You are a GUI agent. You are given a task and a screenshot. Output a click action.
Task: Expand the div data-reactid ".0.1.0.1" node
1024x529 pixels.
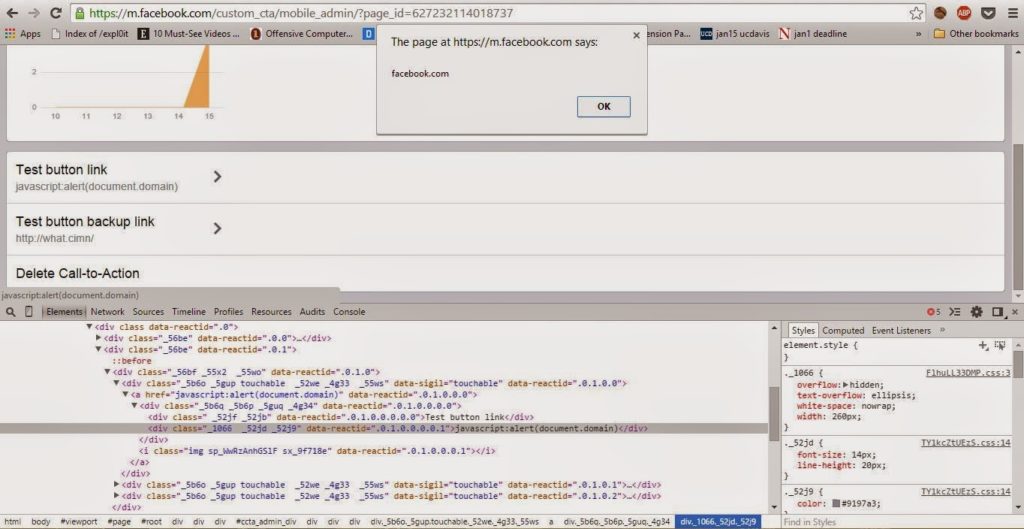tap(116, 485)
